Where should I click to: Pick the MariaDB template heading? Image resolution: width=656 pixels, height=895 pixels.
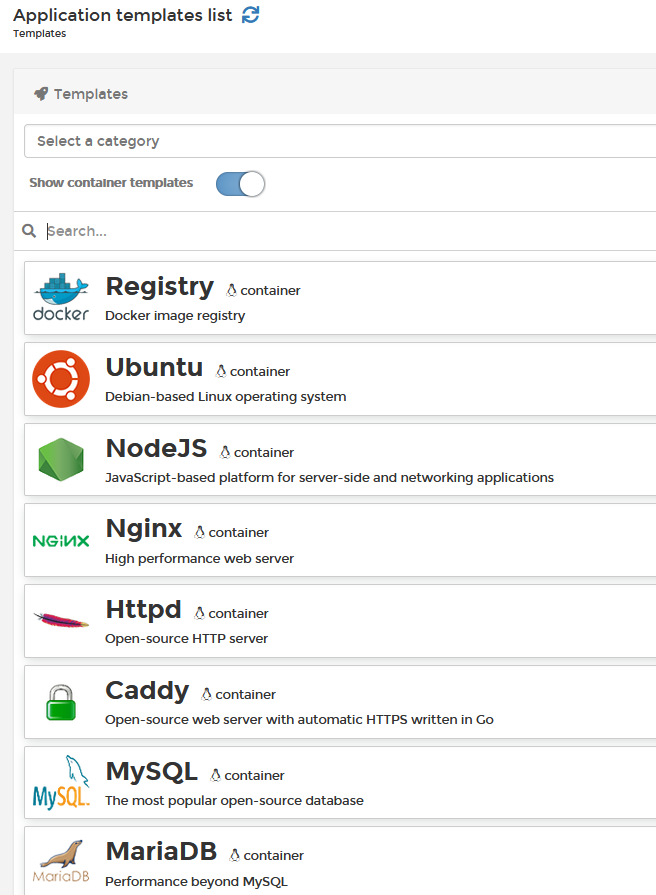[x=161, y=852]
